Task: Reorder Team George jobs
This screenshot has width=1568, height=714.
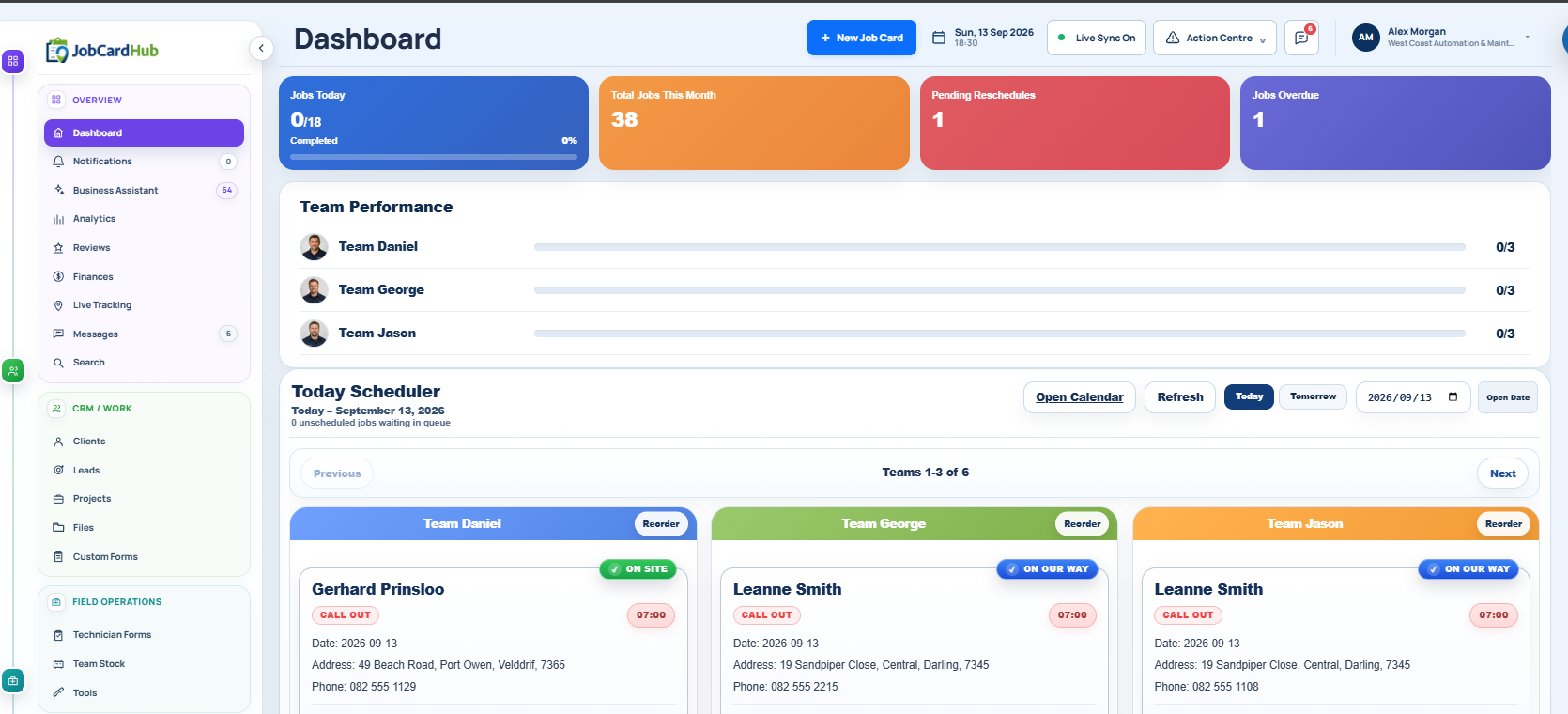Action: coord(1083,524)
